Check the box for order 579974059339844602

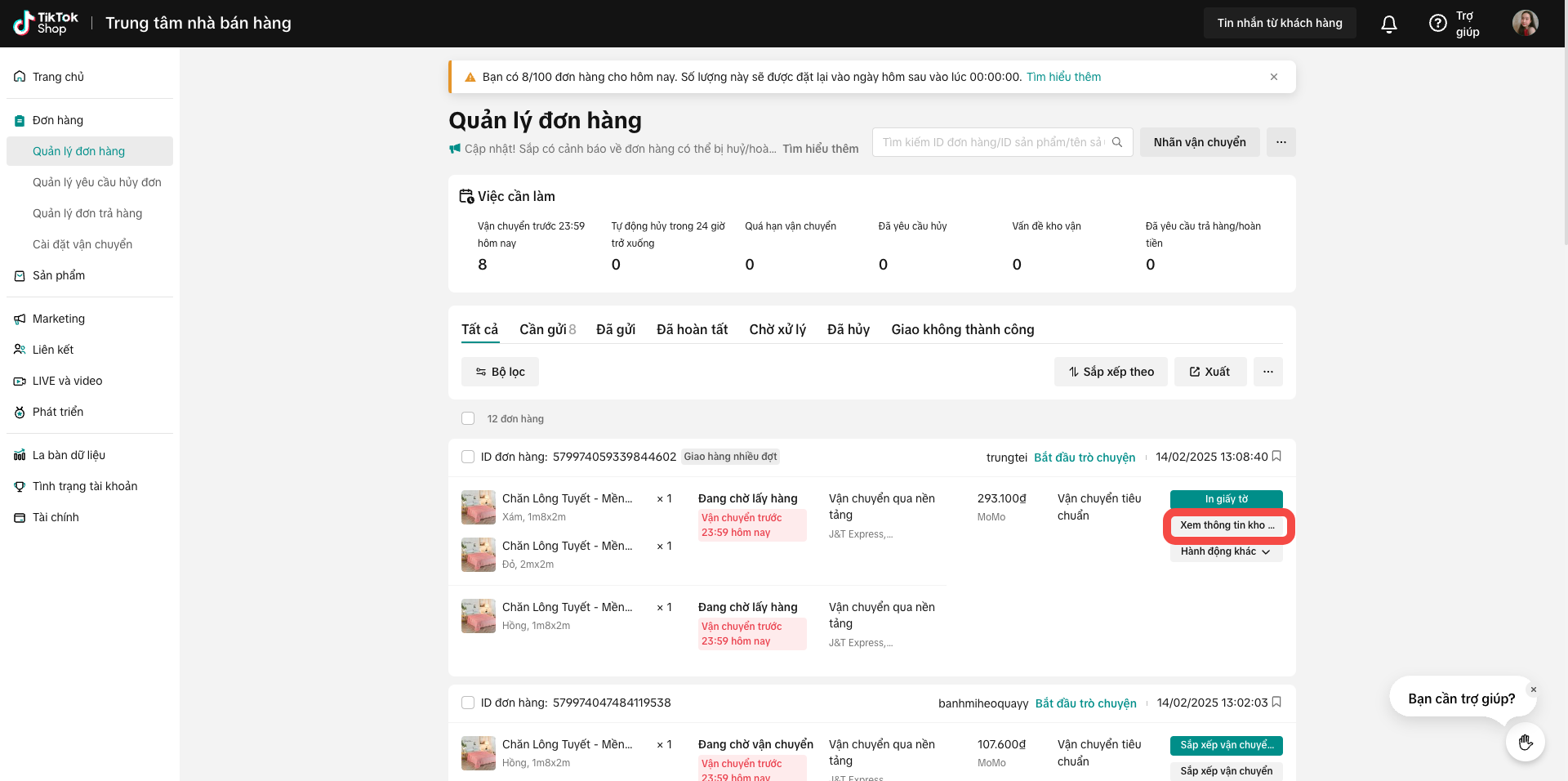[x=468, y=457]
